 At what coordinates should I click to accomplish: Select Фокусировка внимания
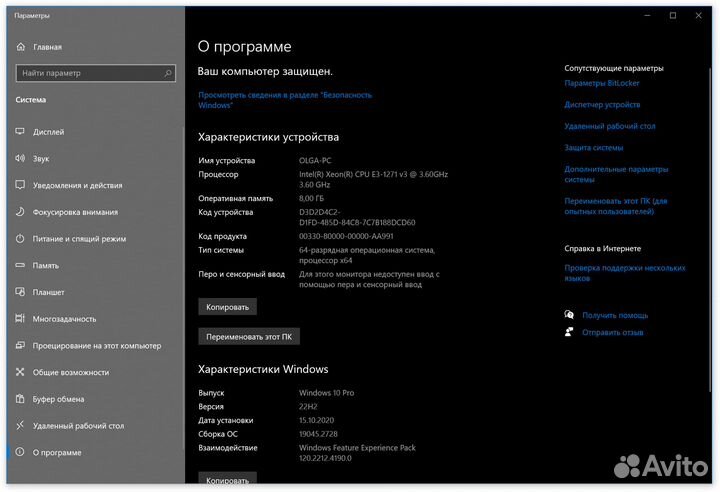(x=75, y=212)
